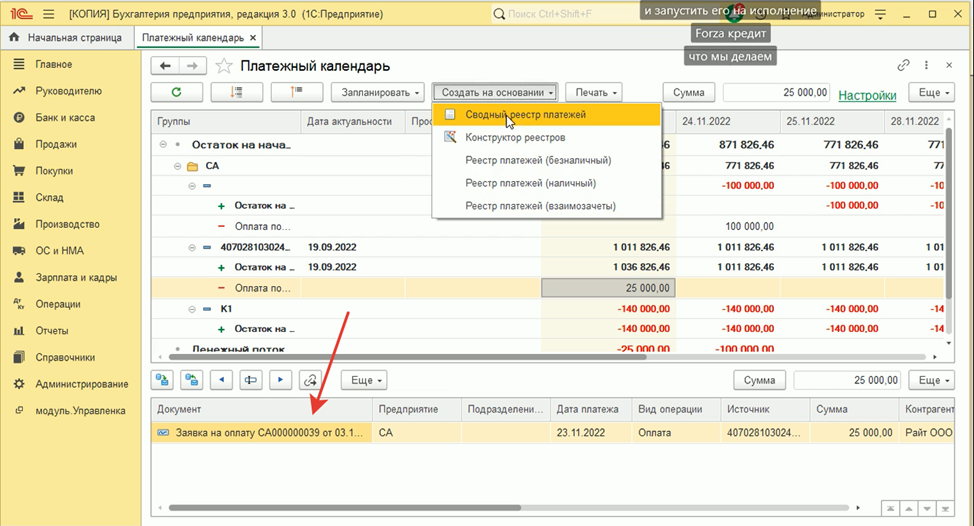This screenshot has width=974, height=526.
Task: Refresh the calendar with green arrow button
Action: pyautogui.click(x=176, y=92)
